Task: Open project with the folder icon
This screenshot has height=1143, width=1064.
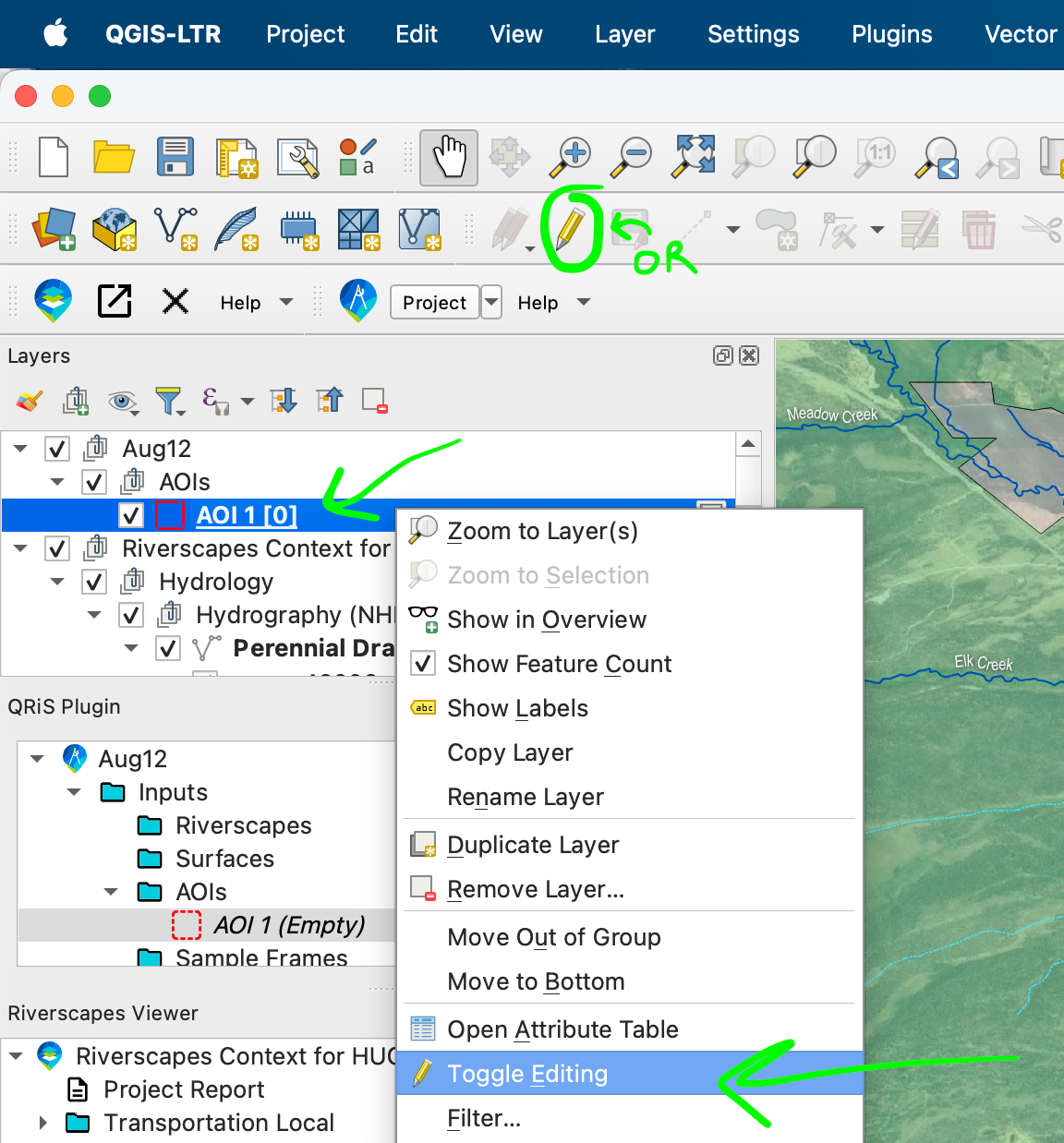Action: click(x=114, y=156)
